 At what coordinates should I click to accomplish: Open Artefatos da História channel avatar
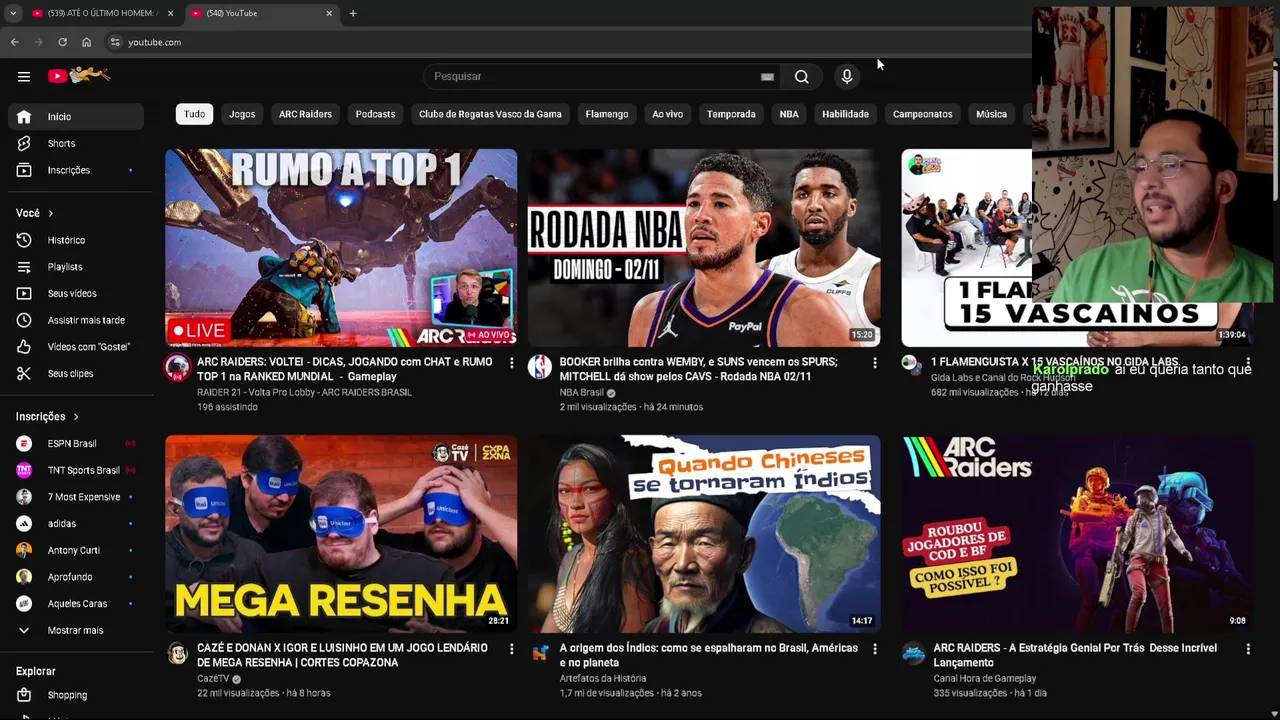pyautogui.click(x=540, y=653)
